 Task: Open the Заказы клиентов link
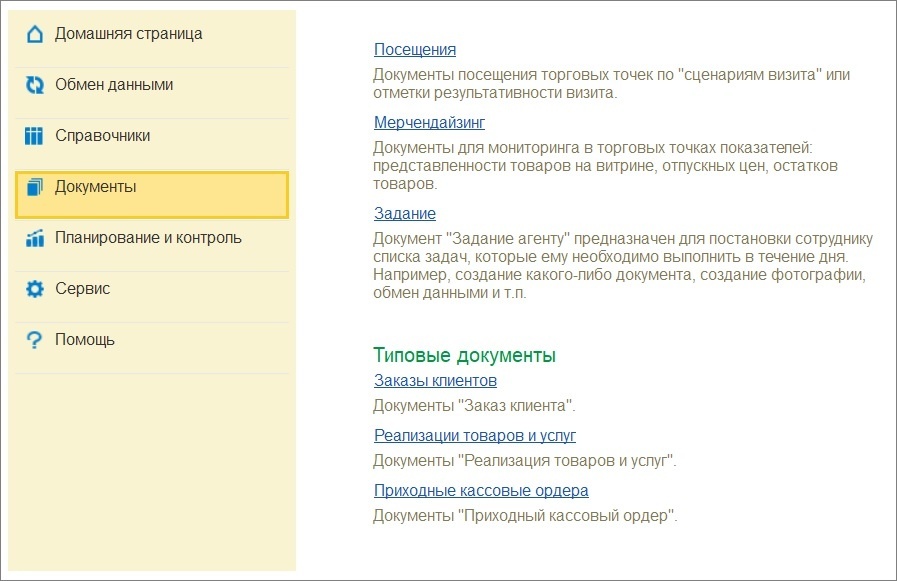pyautogui.click(x=435, y=380)
